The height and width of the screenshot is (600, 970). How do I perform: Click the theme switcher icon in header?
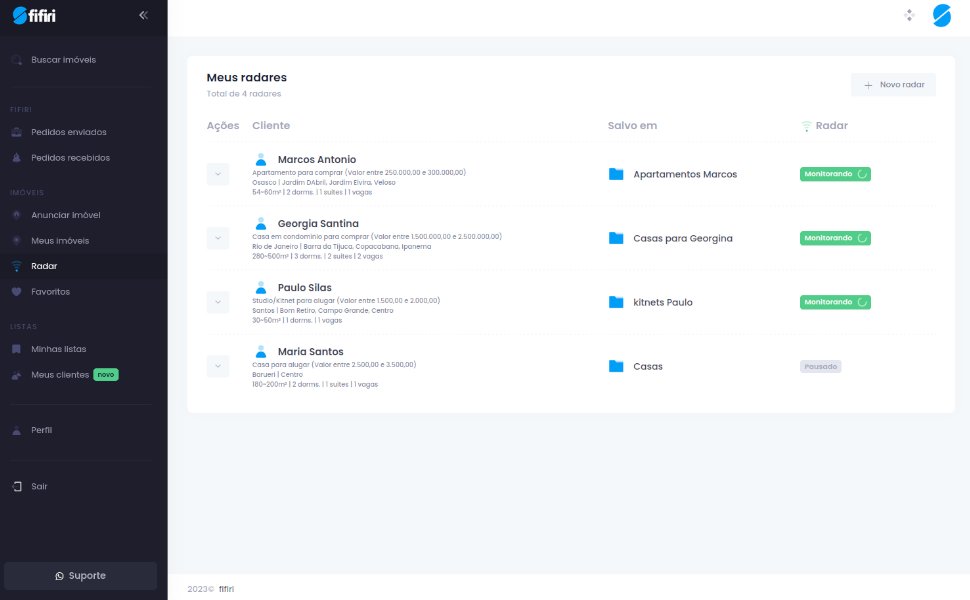point(909,15)
